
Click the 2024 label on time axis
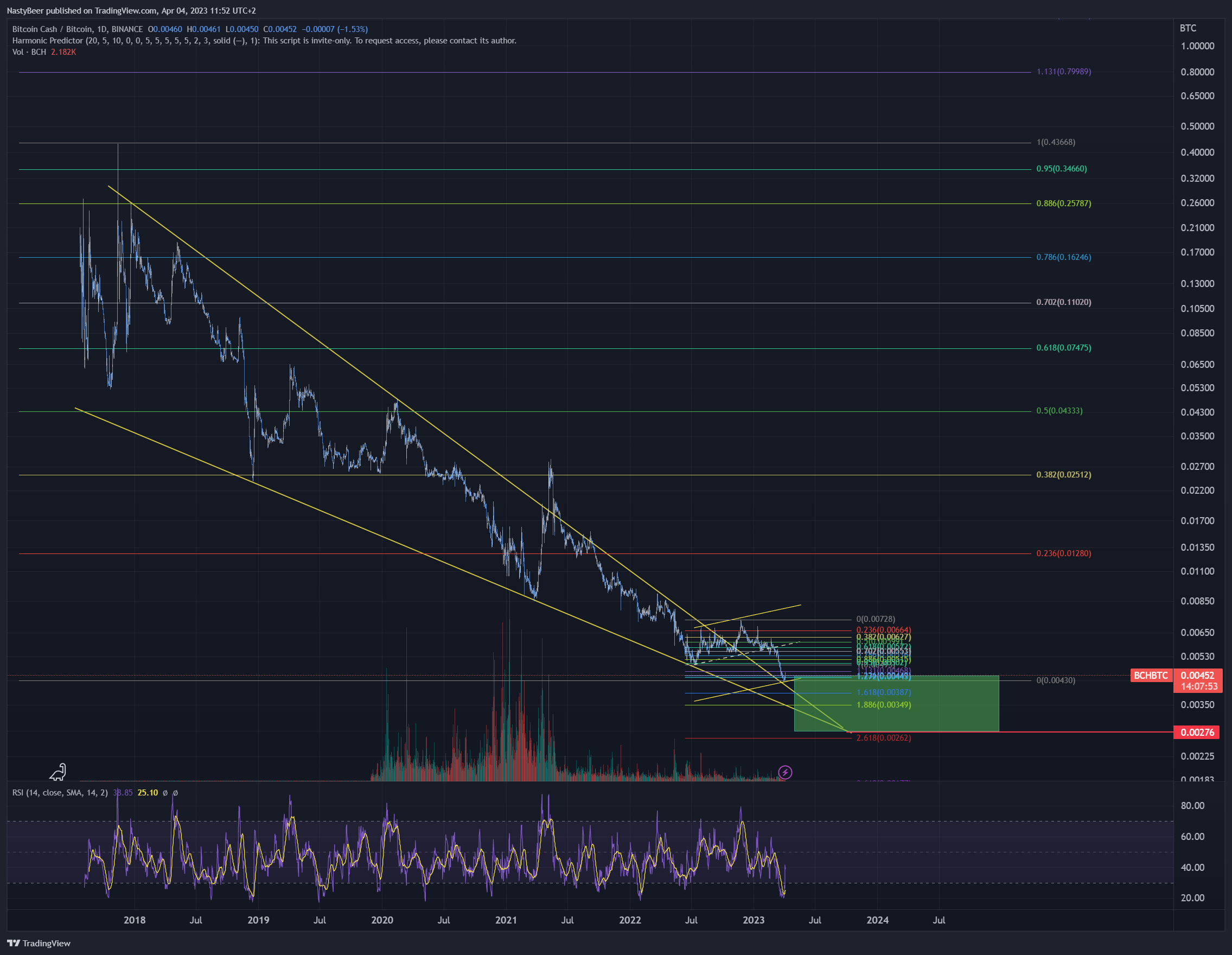tap(878, 920)
